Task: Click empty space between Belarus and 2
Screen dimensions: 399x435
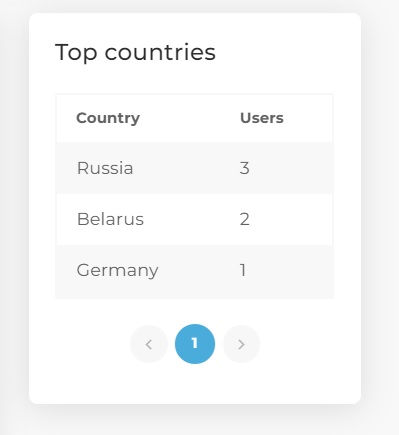Action: (x=192, y=219)
